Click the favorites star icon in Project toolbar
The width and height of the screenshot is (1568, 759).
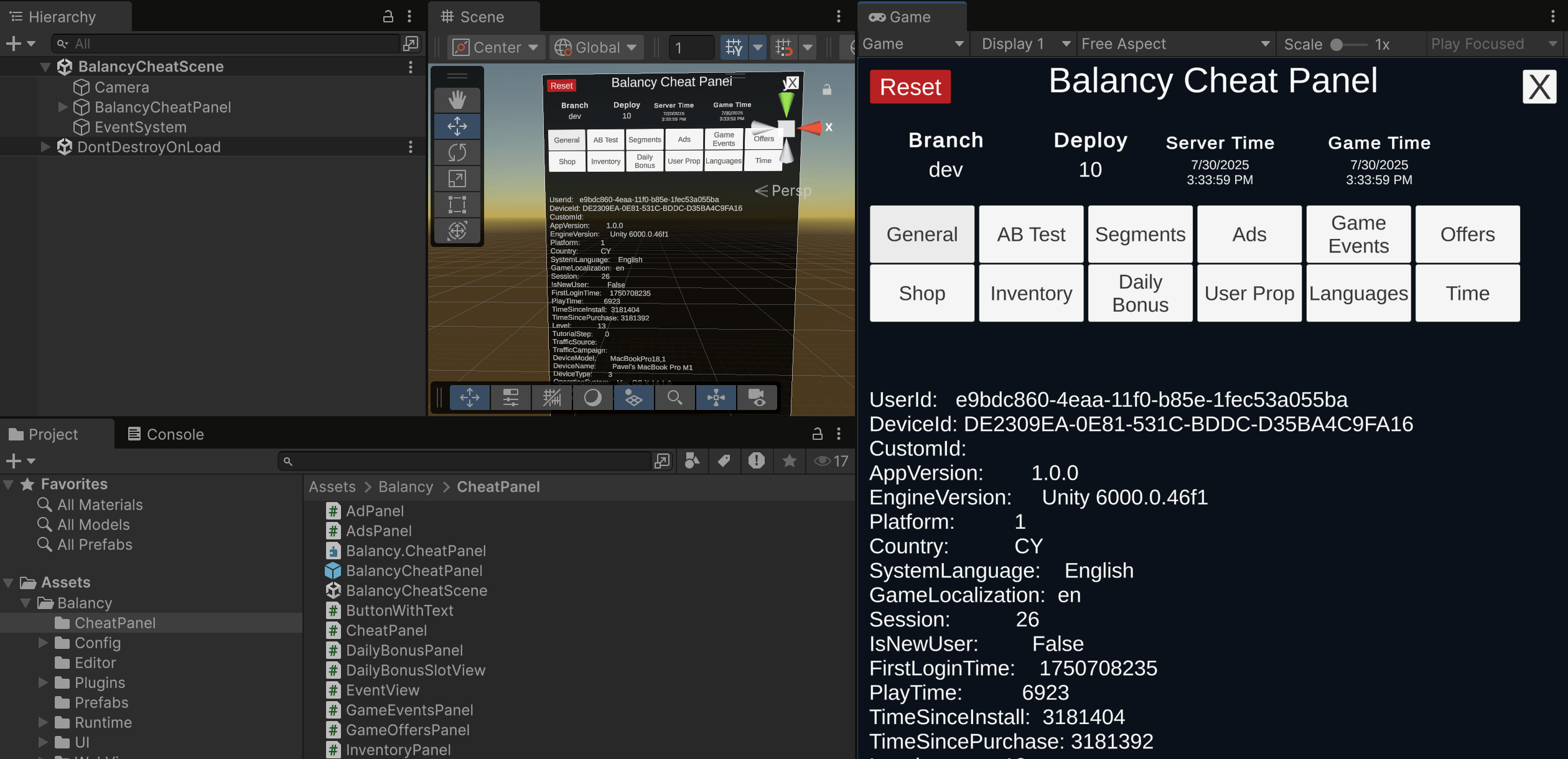789,461
